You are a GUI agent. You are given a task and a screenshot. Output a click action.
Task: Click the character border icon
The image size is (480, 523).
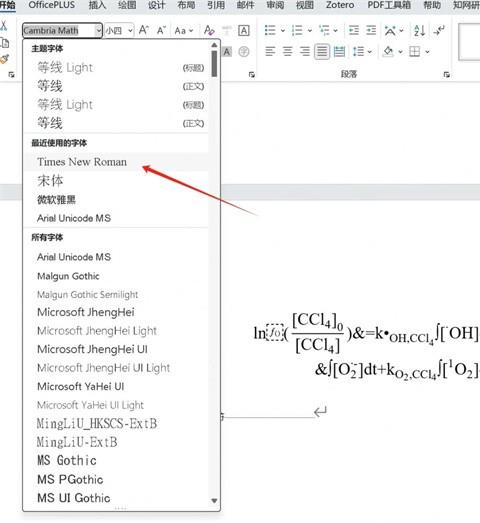(x=244, y=30)
